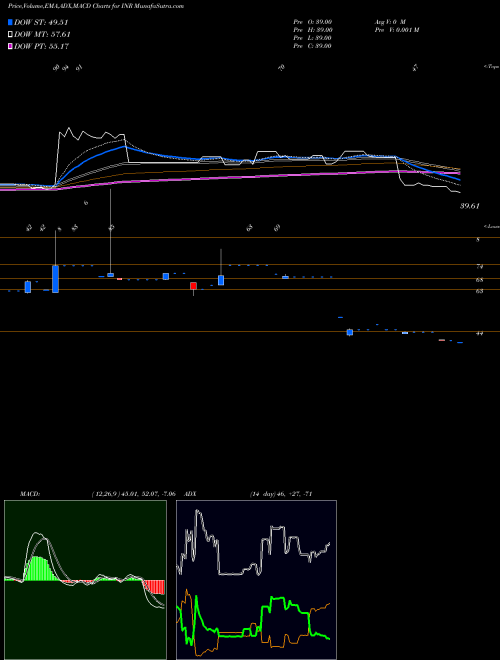
Task: Click the 63 price level label
Action: [x=479, y=291]
